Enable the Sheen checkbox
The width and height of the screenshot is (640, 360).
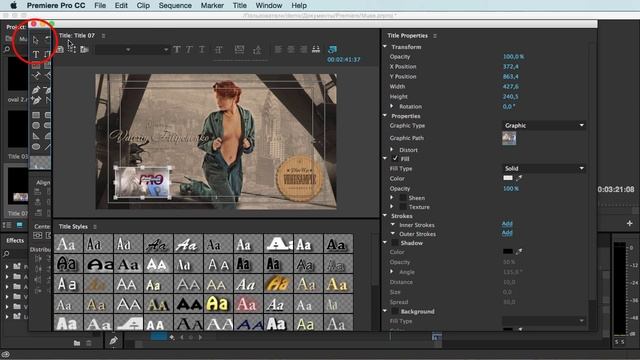point(402,198)
